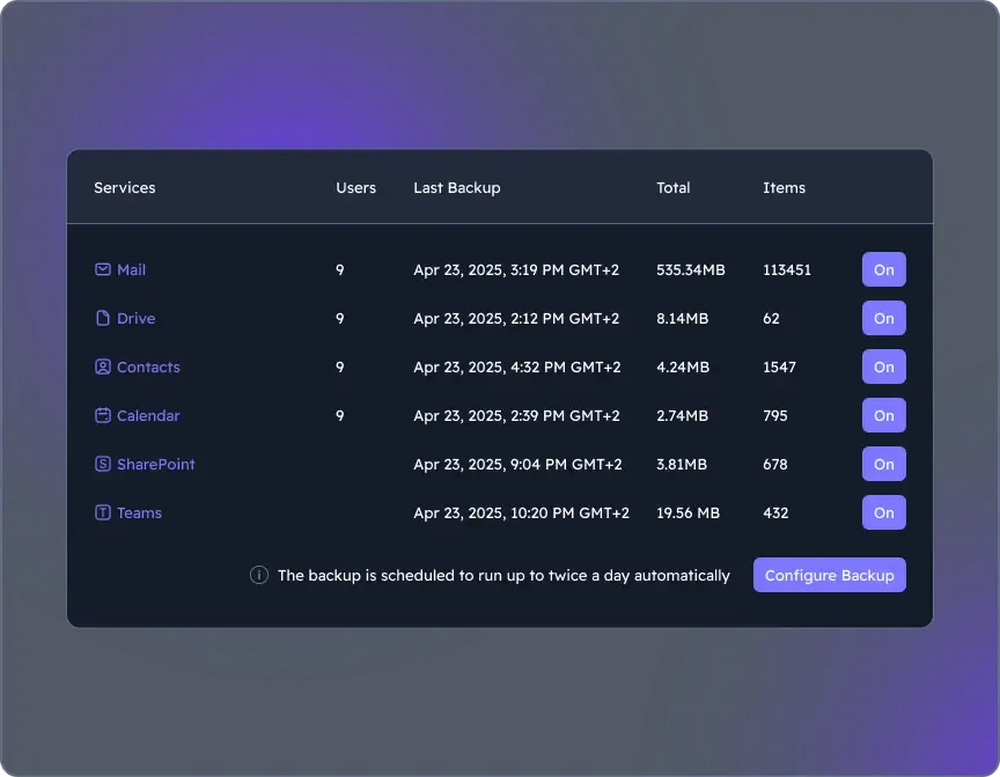Viewport: 1000px width, 777px height.
Task: Turn off the Teams backup switch
Action: point(883,513)
